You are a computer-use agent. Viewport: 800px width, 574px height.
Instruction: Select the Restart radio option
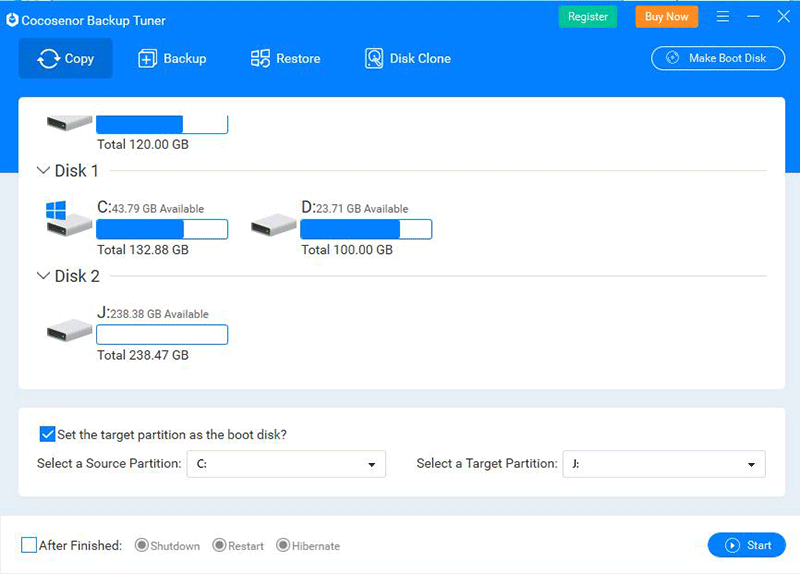tap(219, 545)
